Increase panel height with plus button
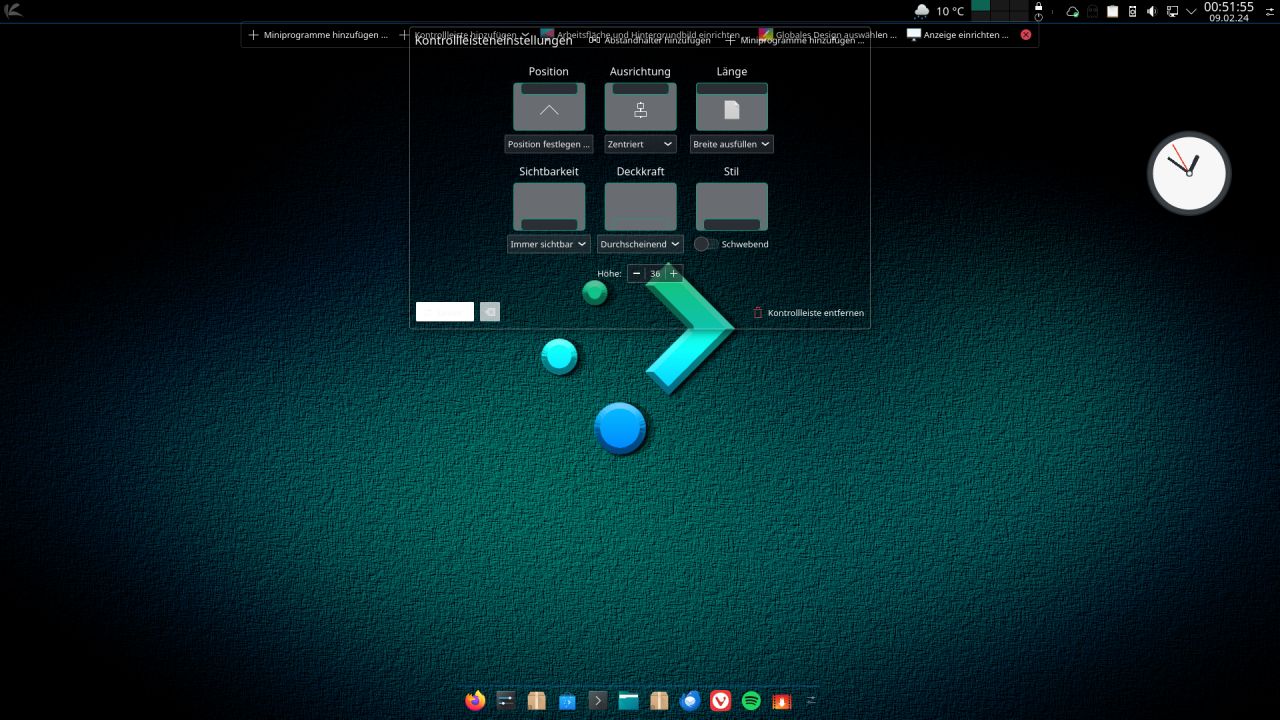The height and width of the screenshot is (720, 1280). point(674,273)
